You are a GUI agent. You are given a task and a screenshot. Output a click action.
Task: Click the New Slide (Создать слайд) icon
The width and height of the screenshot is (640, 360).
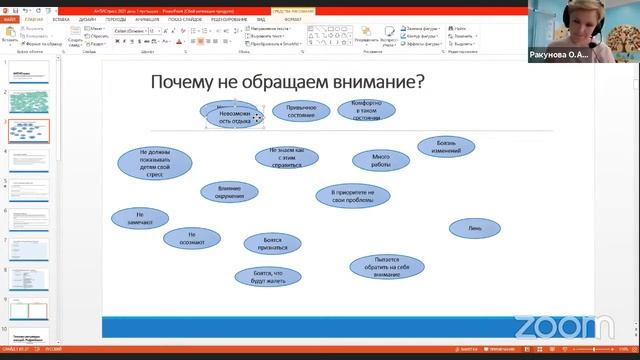[75, 32]
